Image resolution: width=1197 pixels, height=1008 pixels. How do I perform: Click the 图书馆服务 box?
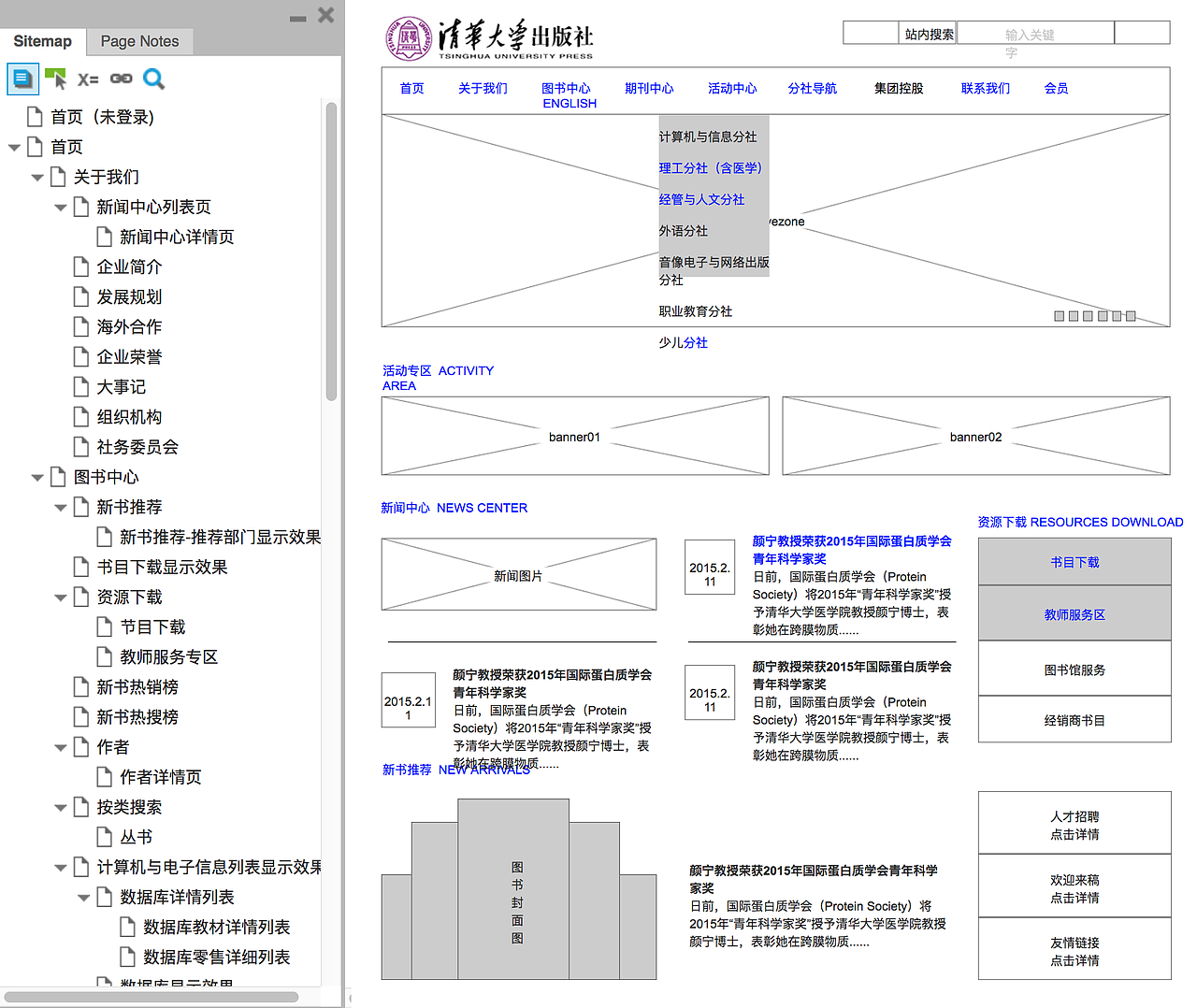[1074, 670]
